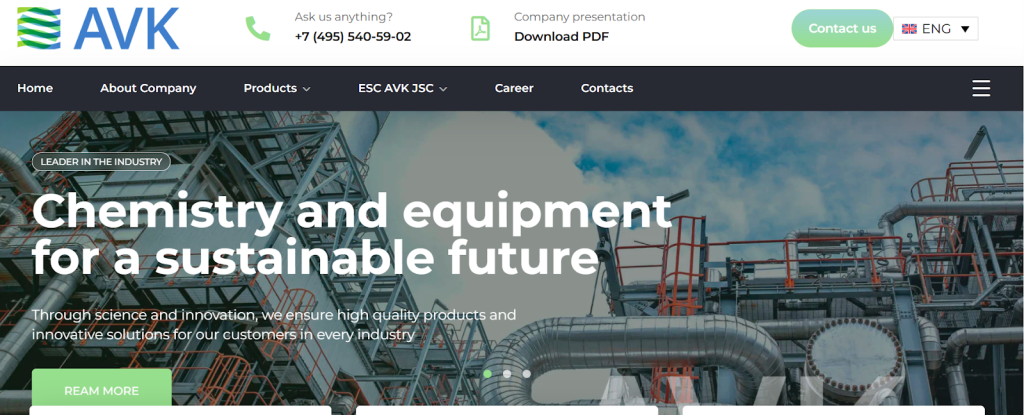Click the AVK logo
The width and height of the screenshot is (1024, 415).
[x=98, y=28]
